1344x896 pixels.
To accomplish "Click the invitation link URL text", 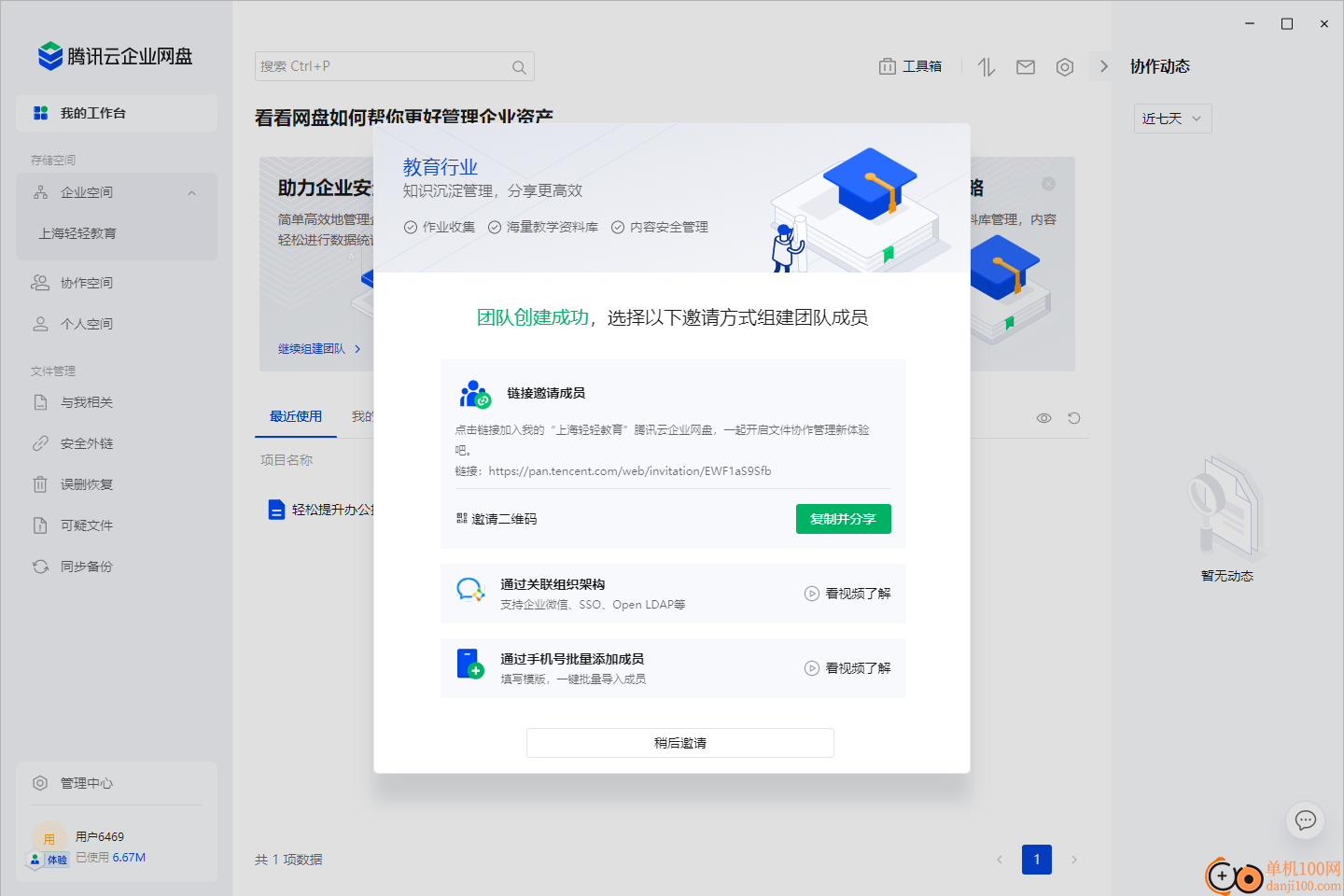I will [x=630, y=471].
